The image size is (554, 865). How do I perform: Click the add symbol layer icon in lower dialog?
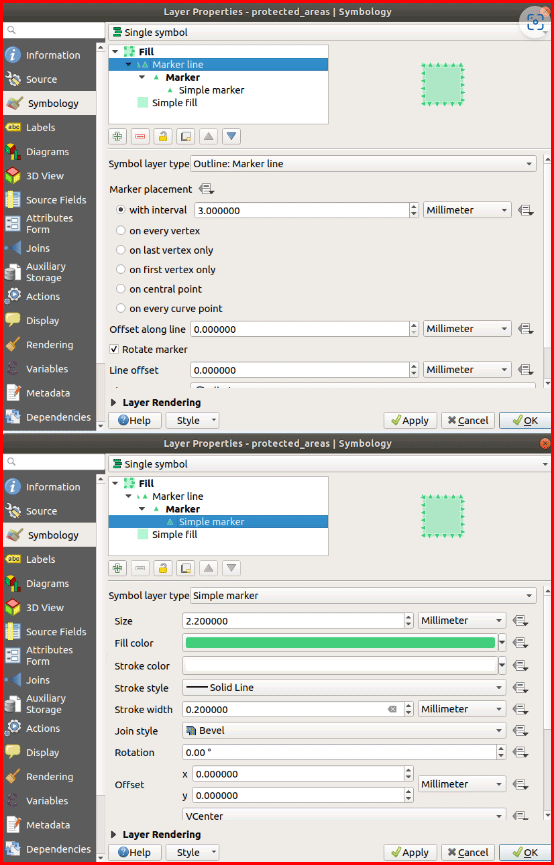click(x=117, y=568)
